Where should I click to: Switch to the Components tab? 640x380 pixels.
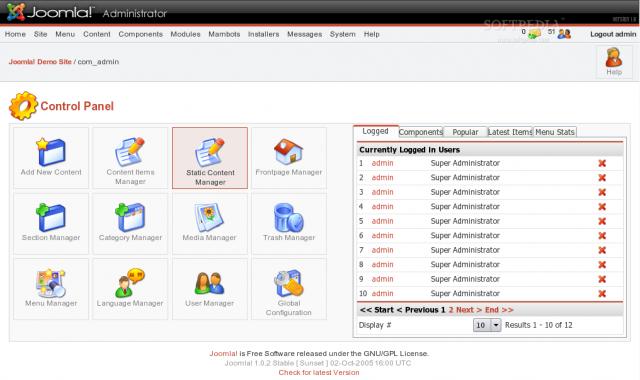(x=421, y=132)
